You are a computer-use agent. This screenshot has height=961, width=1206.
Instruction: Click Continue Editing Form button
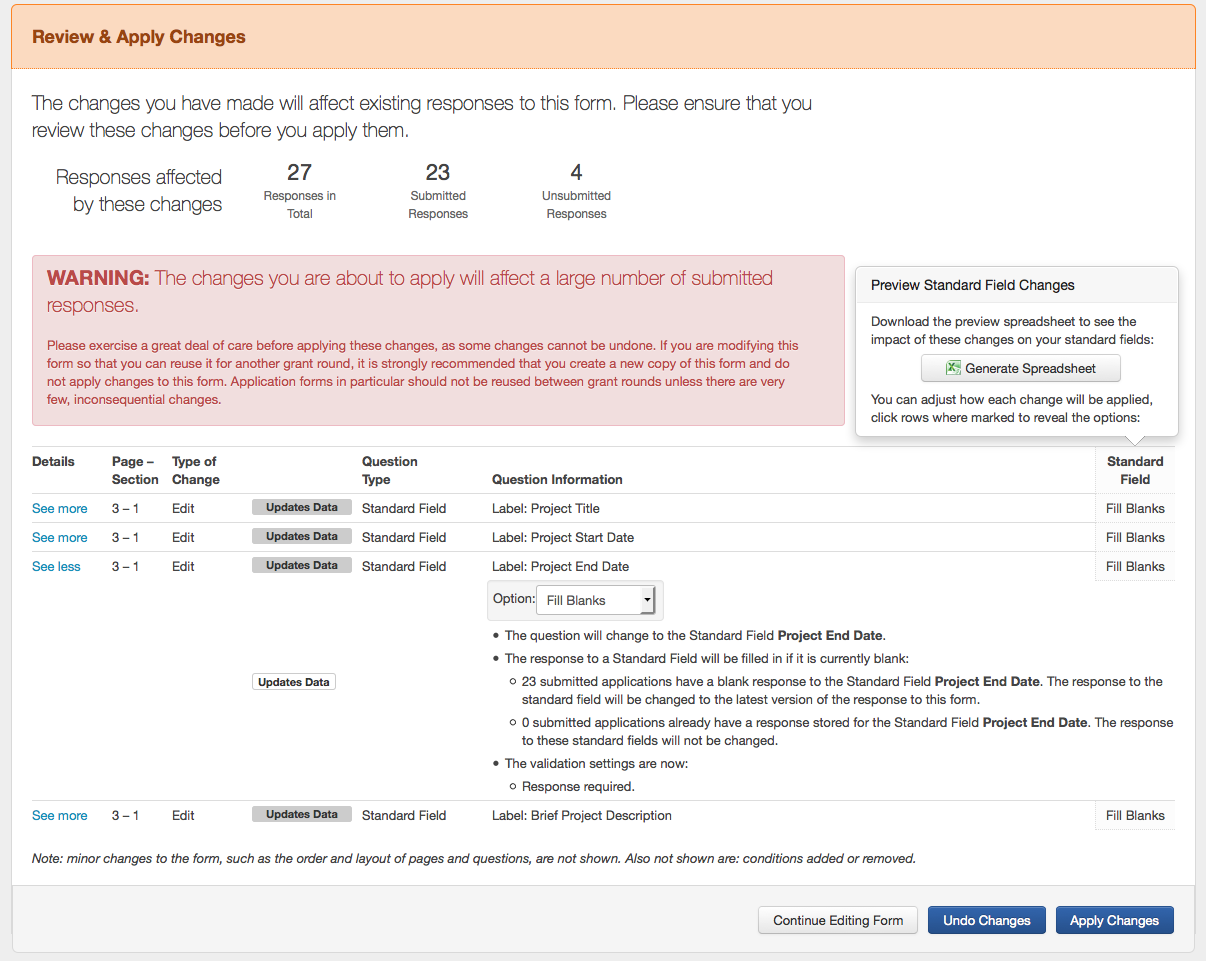837,920
